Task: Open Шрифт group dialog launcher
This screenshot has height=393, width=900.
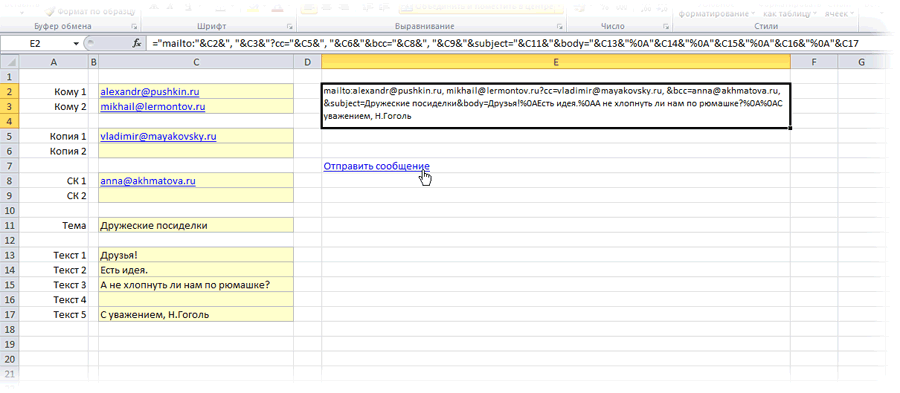Action: point(289,26)
